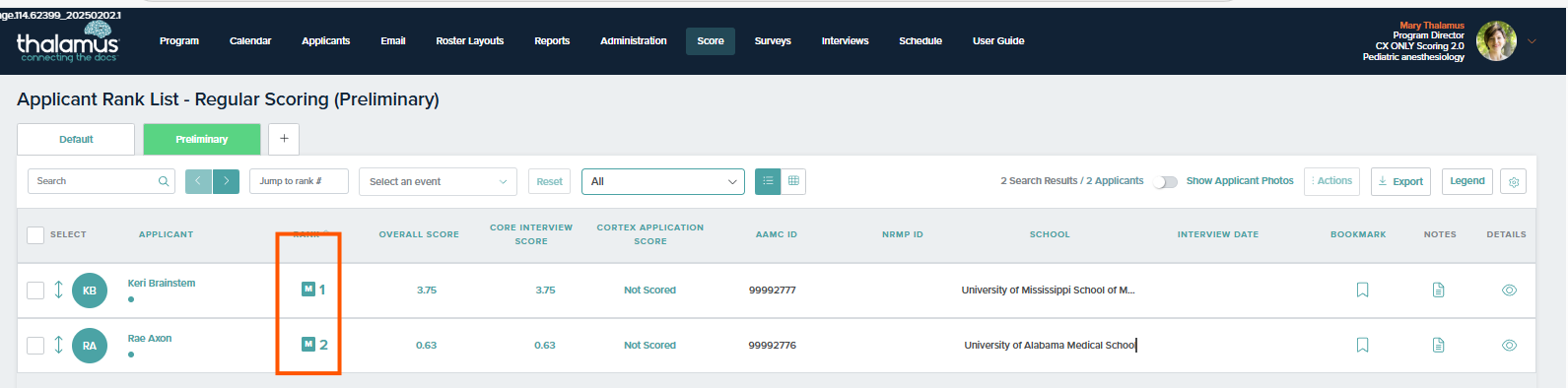Sort by Cortex Application Score column
Screen dimensions: 1568x388
[650, 234]
